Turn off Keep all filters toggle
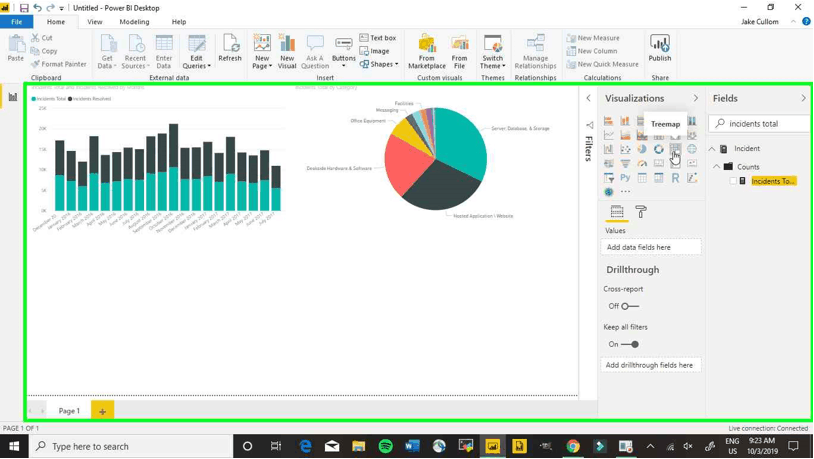Screen dimensions: 814x459 [x=630, y=344]
